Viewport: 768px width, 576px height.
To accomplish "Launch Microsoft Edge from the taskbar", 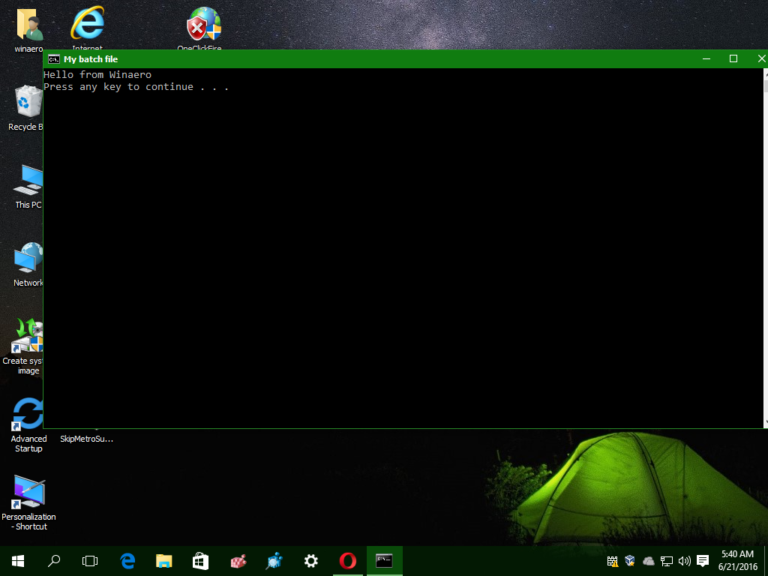I will tap(128, 561).
